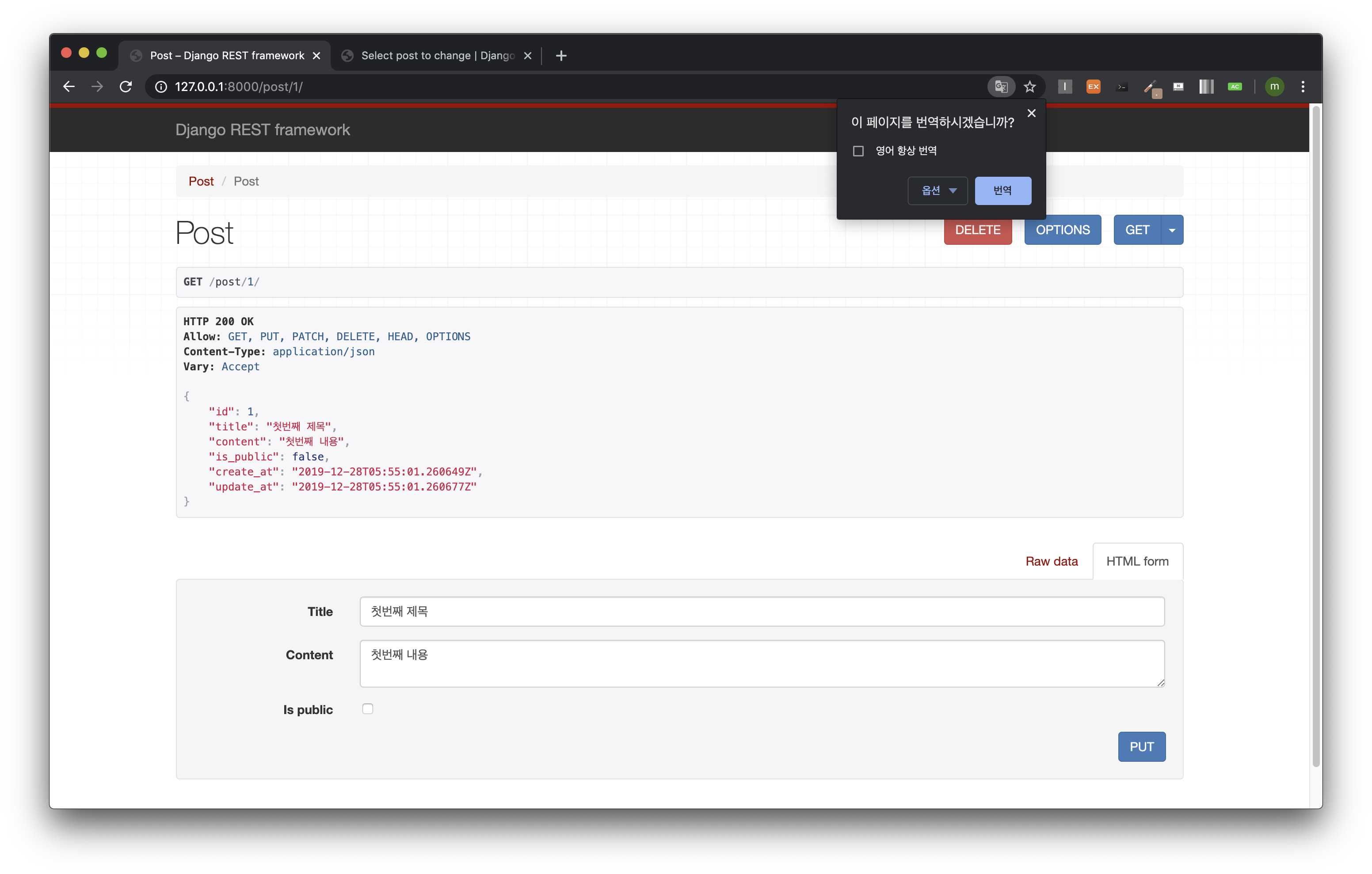Open the translate options dropdown
The image size is (1372, 874).
pos(937,191)
